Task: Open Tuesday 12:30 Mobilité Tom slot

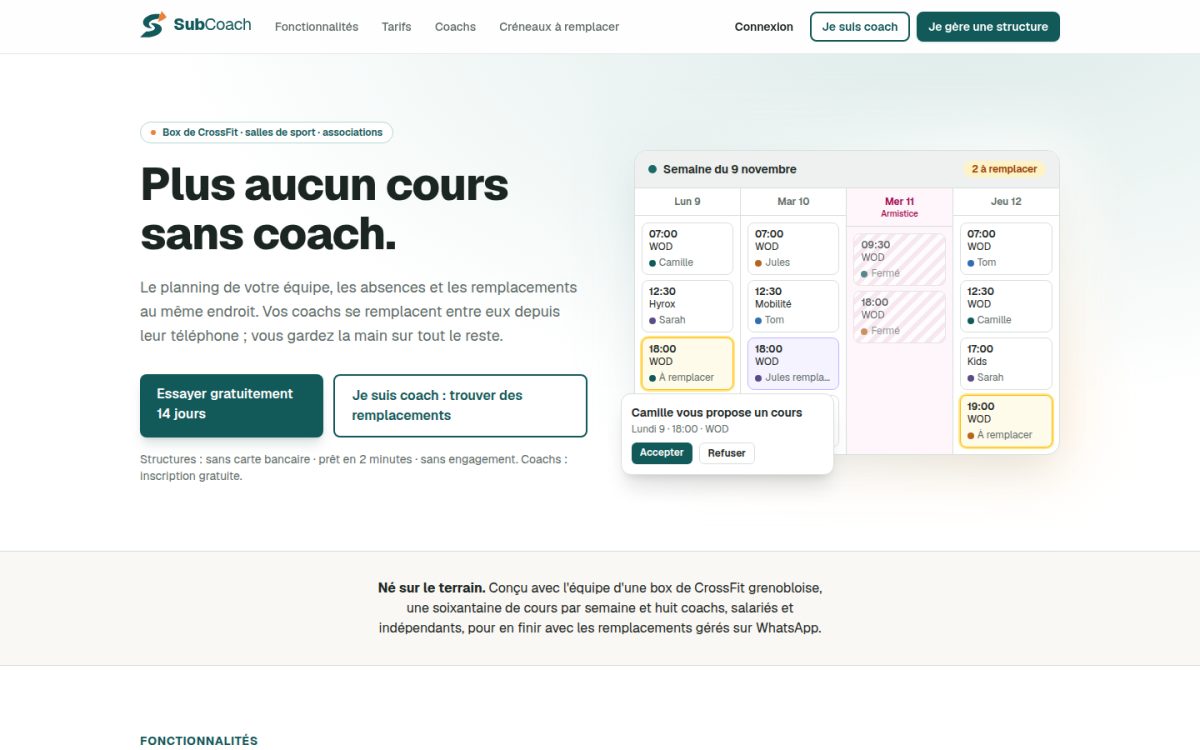Action: point(793,306)
